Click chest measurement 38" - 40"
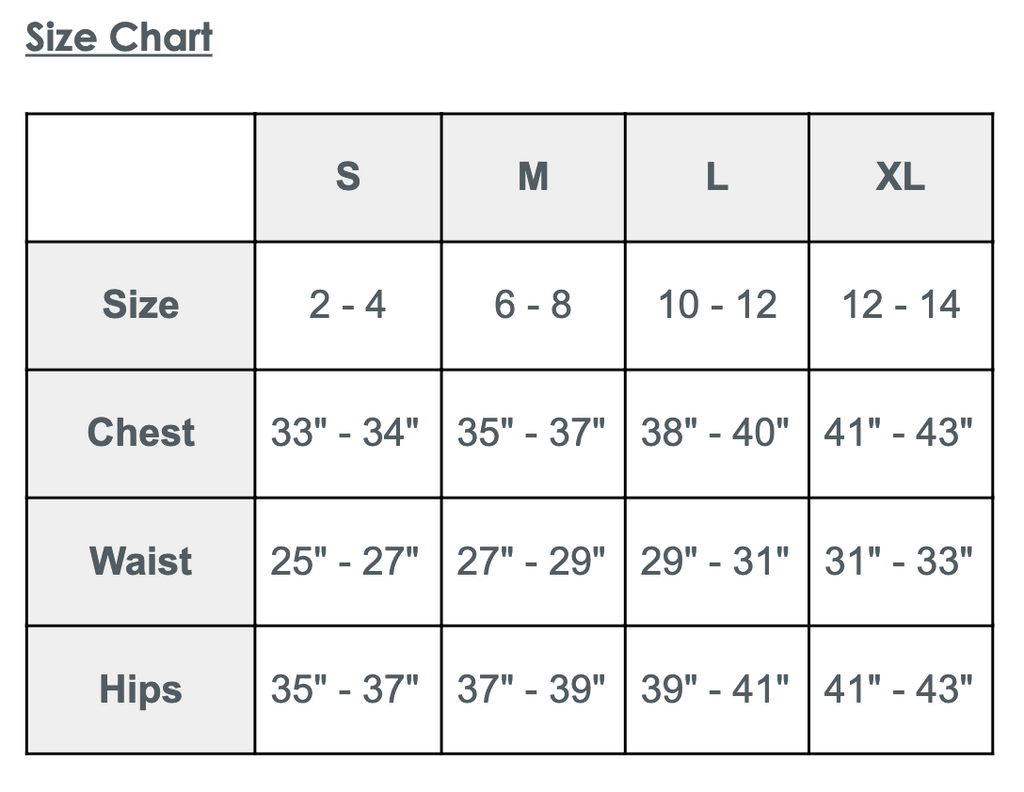 (715, 433)
